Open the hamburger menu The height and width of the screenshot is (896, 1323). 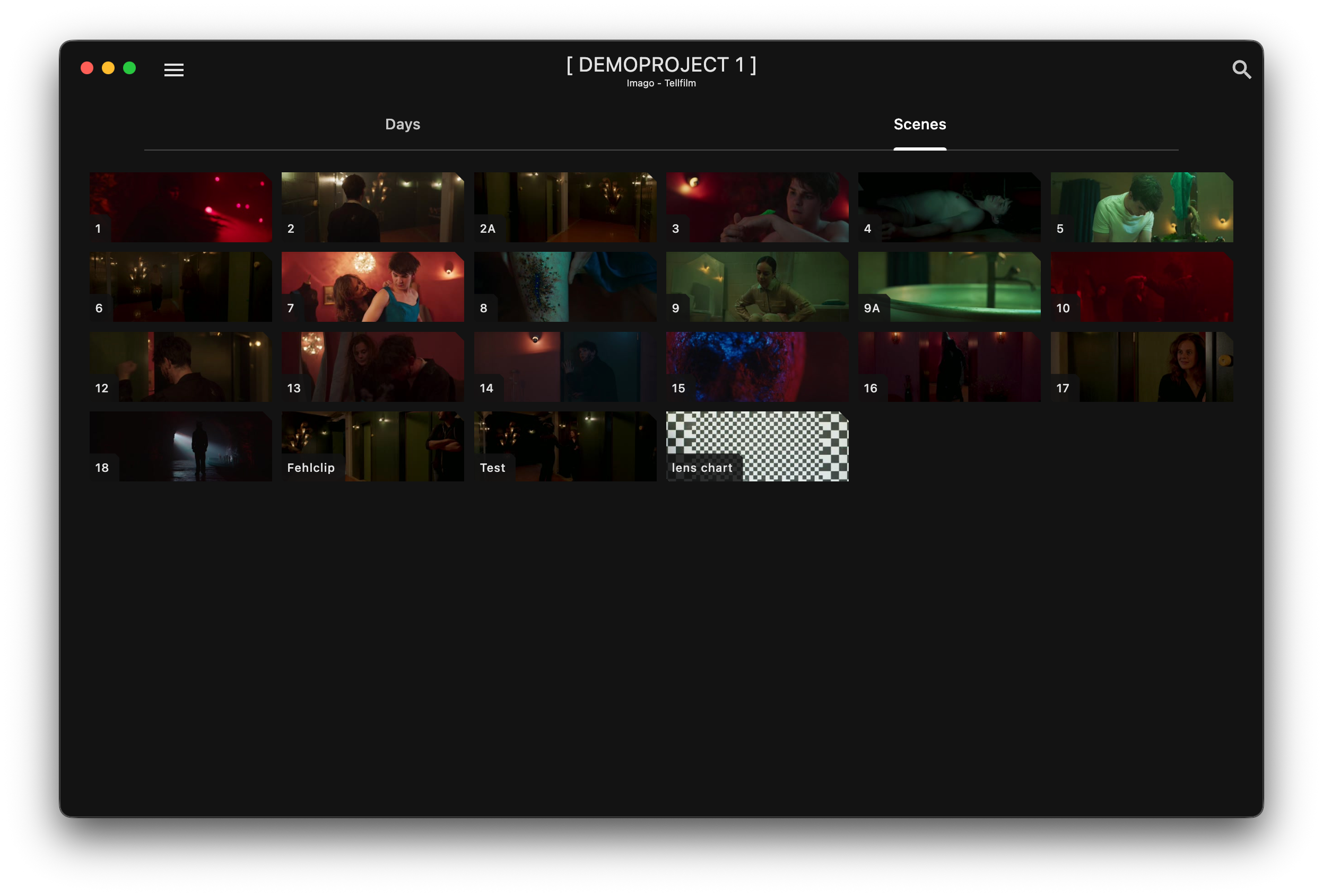(x=173, y=70)
